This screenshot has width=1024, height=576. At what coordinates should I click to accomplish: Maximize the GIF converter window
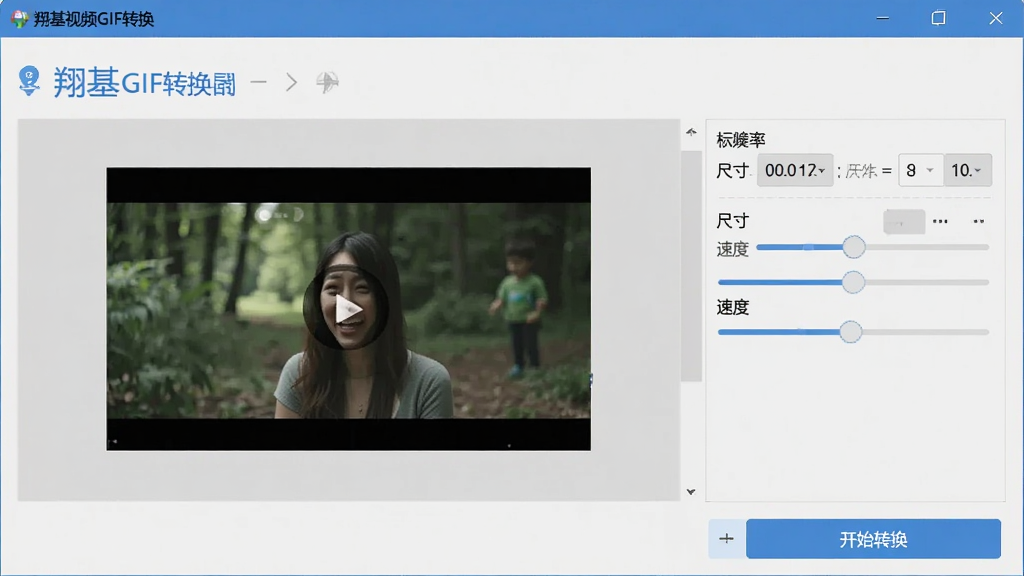(x=938, y=18)
